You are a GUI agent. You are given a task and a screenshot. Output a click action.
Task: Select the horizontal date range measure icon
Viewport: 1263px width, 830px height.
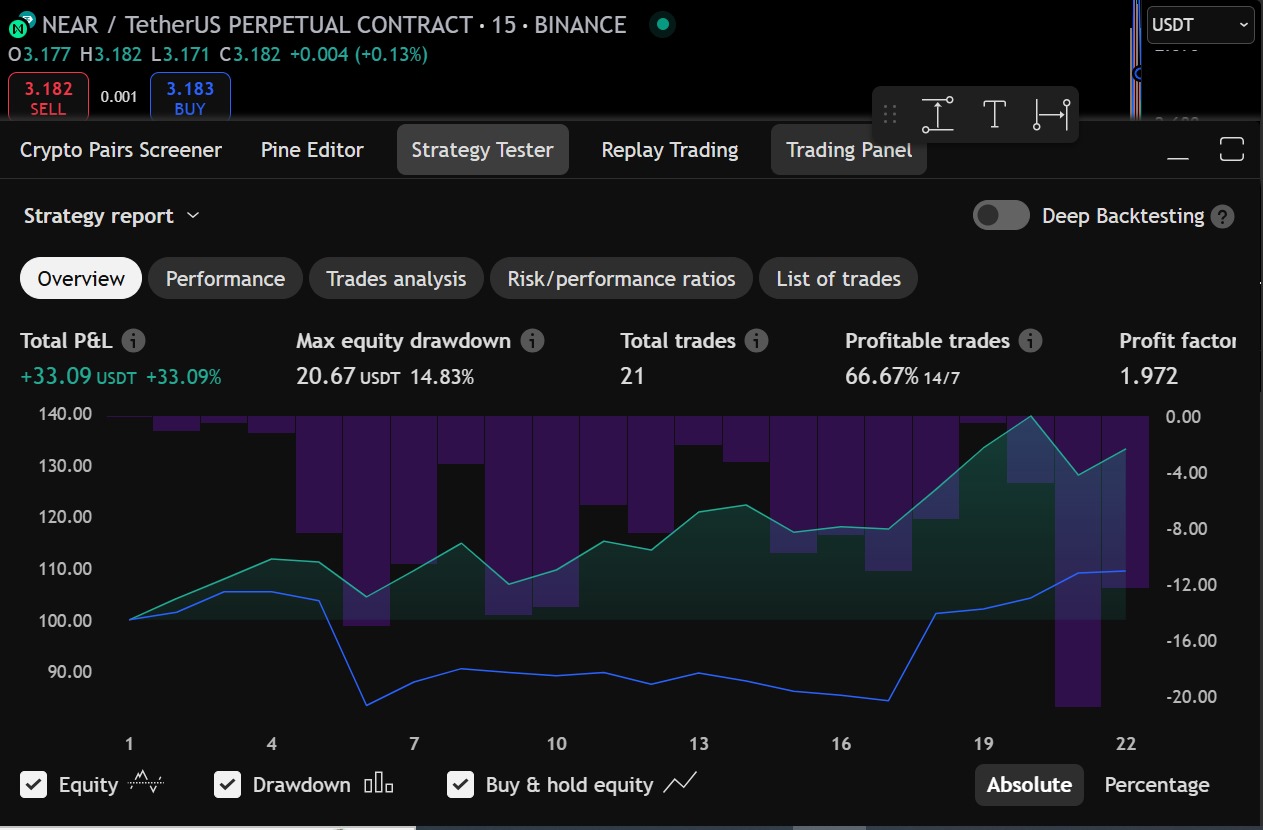[x=1051, y=115]
